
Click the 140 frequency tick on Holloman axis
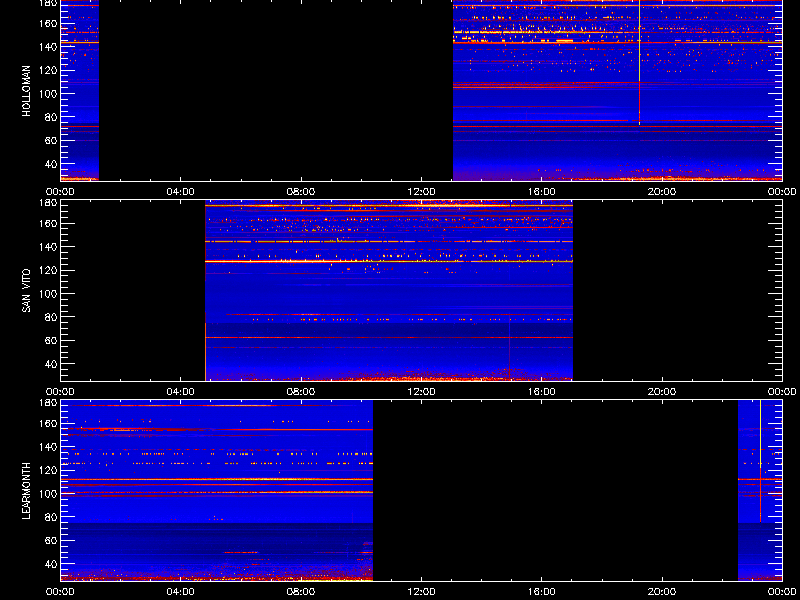click(x=49, y=46)
